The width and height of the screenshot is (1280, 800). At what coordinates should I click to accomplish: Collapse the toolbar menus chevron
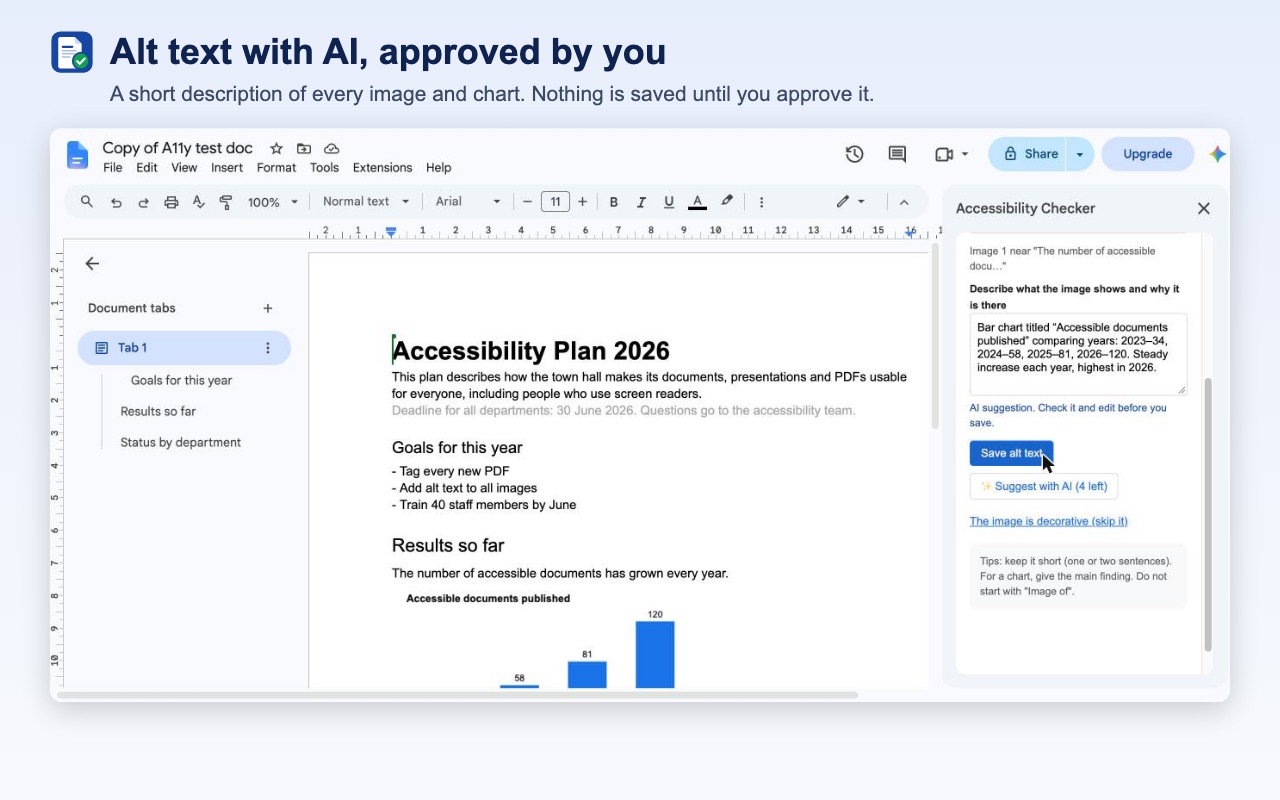click(x=904, y=202)
